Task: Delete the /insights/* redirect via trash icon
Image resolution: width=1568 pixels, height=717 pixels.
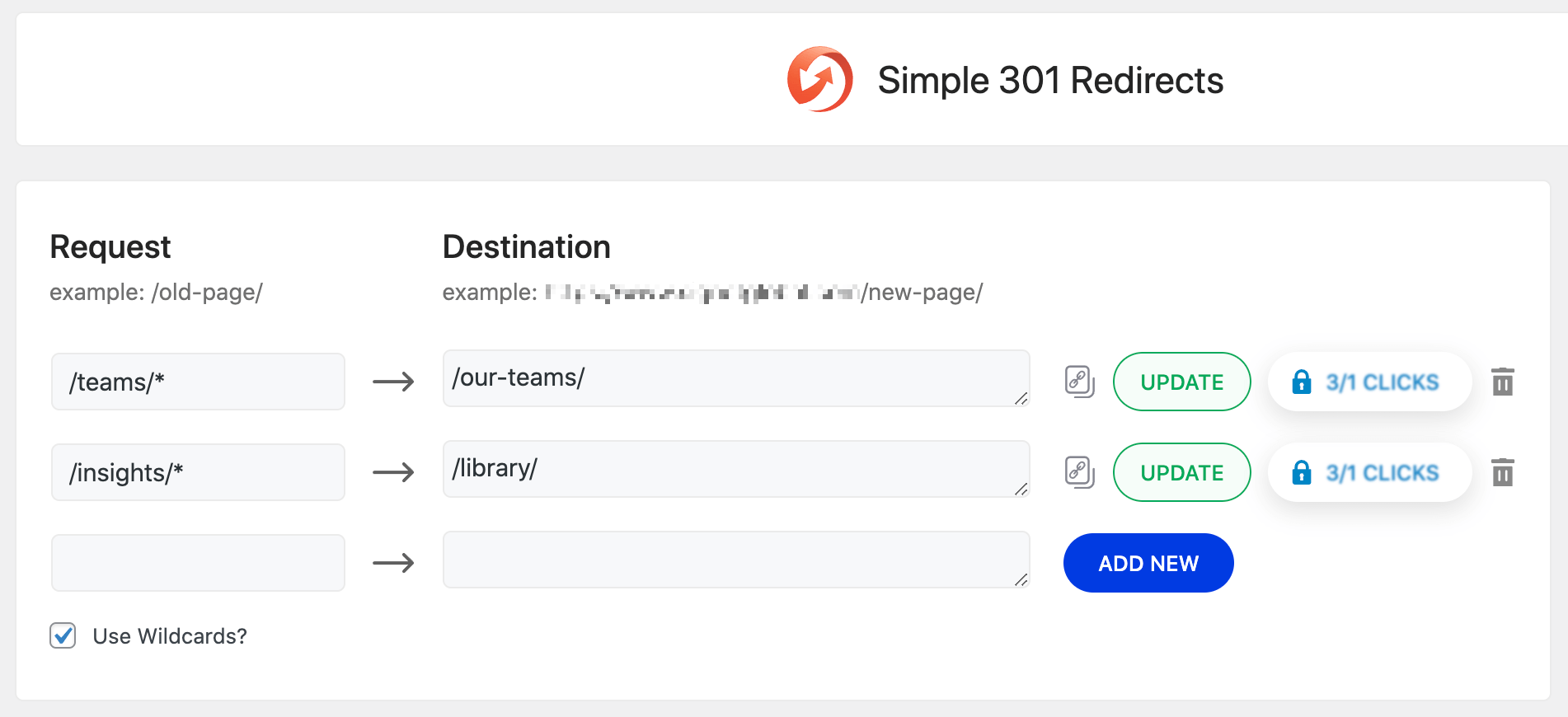Action: pos(1503,472)
